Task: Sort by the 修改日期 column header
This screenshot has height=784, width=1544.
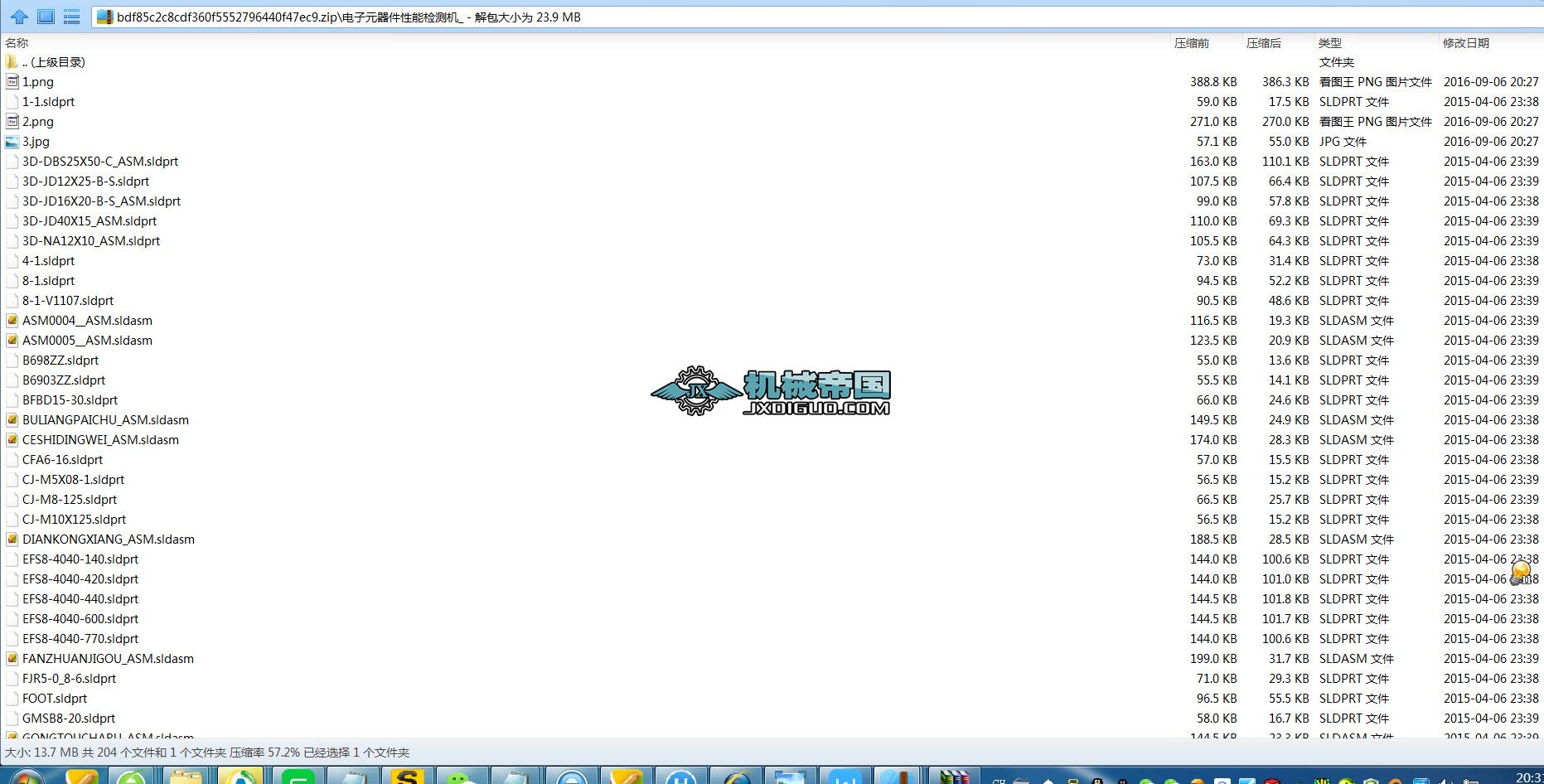Action: [1466, 43]
